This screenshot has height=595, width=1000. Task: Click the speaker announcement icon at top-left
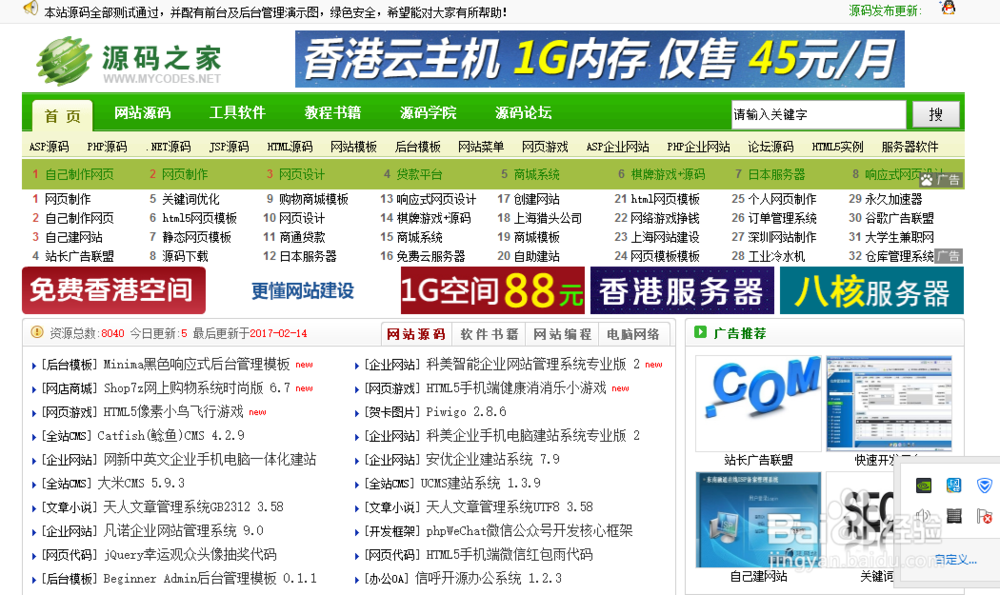pos(30,8)
